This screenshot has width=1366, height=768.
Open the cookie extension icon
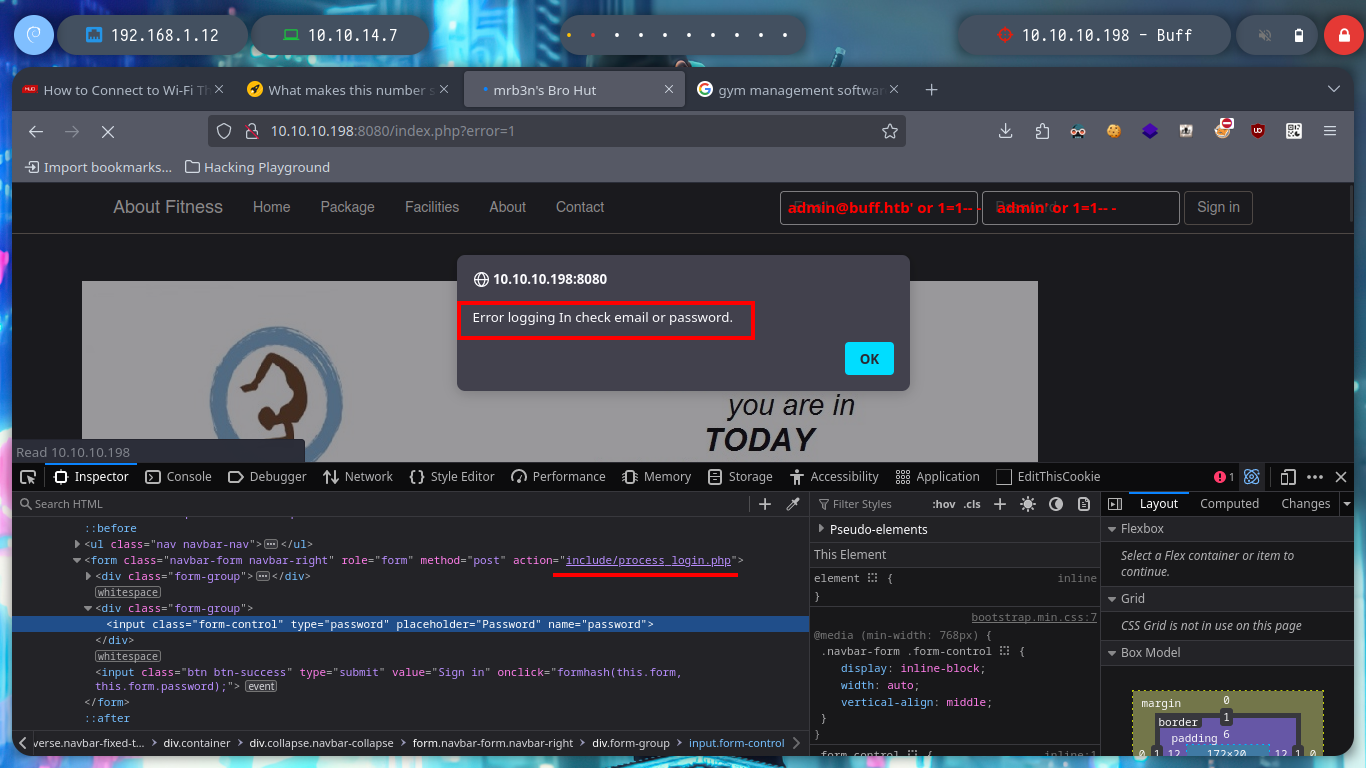coord(1114,131)
